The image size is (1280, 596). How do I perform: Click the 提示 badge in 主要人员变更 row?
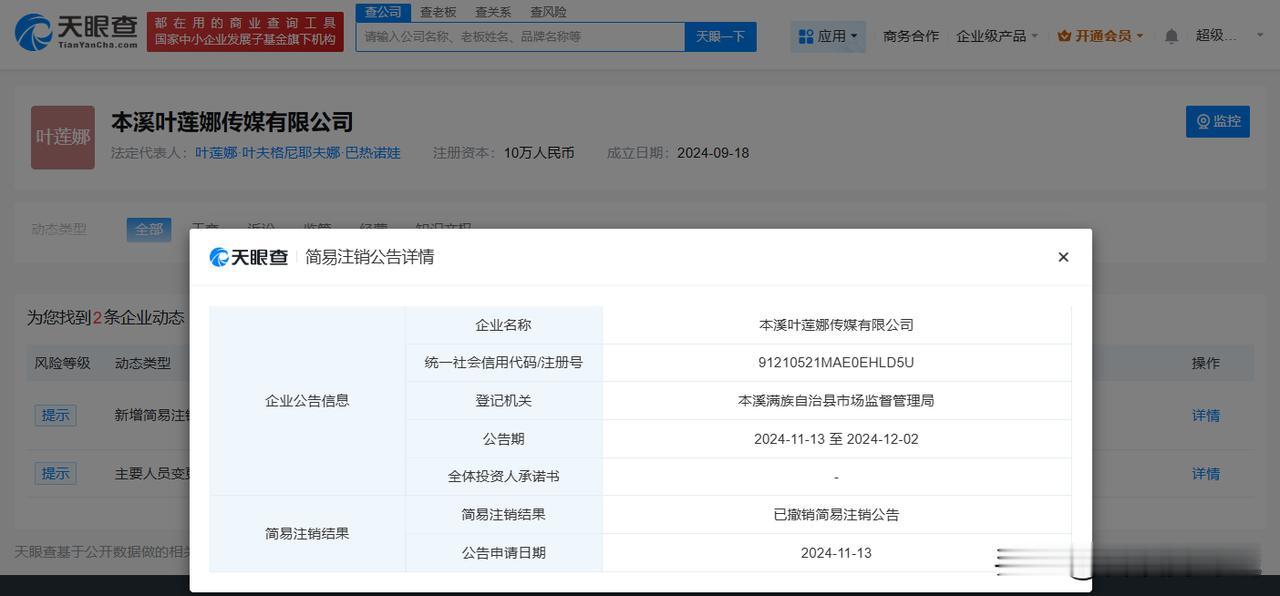55,474
